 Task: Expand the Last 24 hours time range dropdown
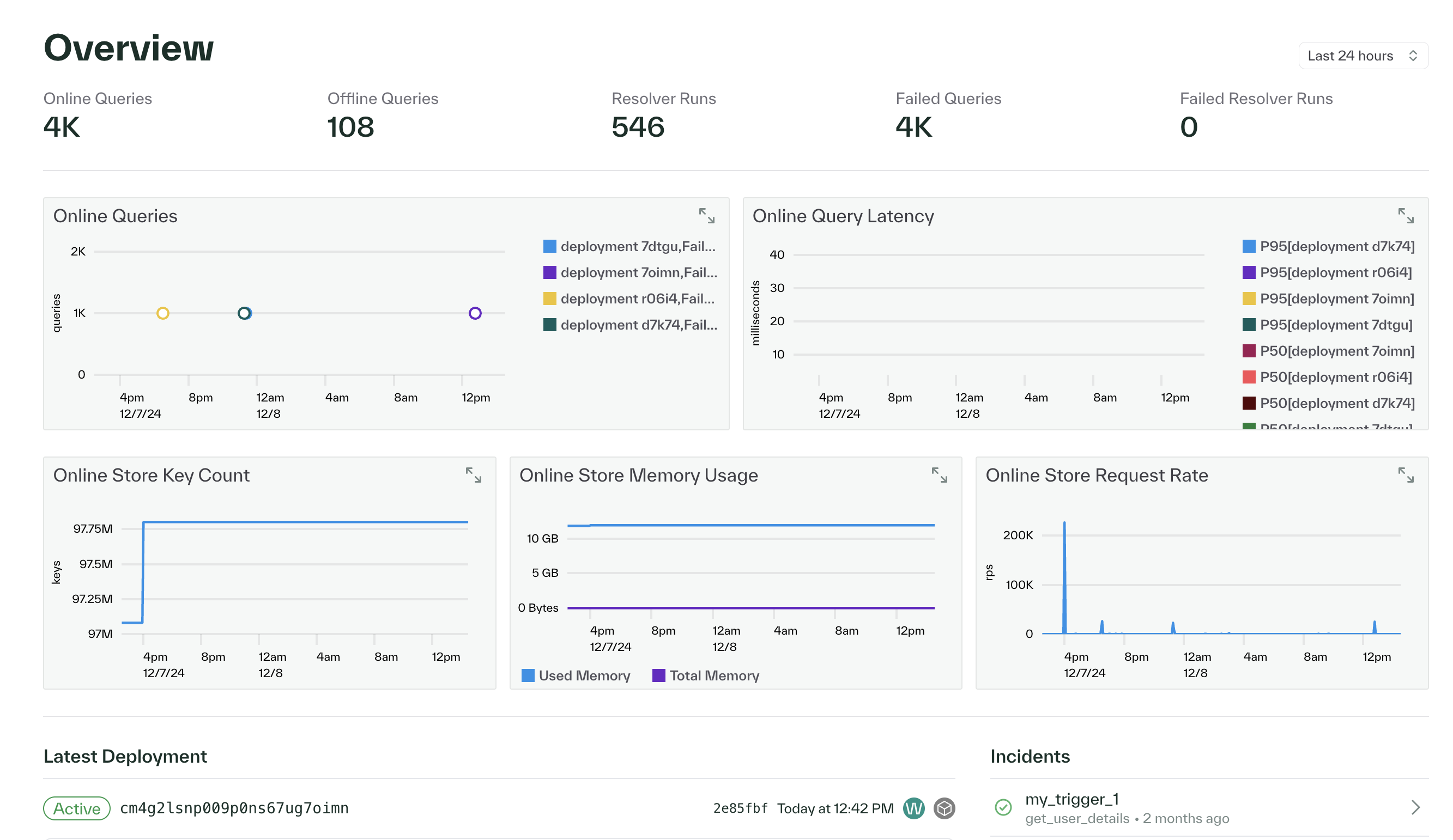click(x=1361, y=55)
